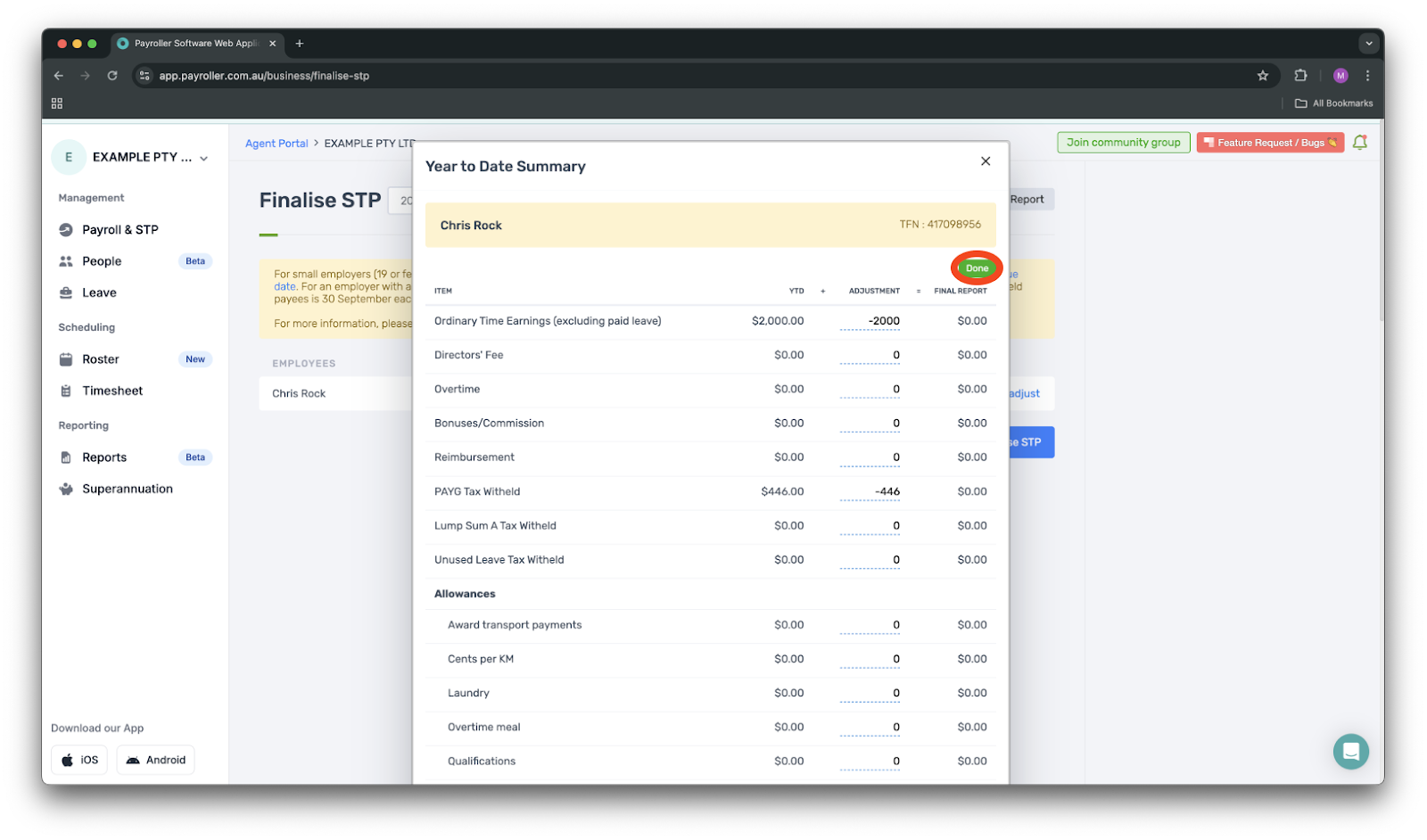Edit Unused Leave Tax Witheld adjustment
The height and width of the screenshot is (840, 1427).
[x=870, y=560]
